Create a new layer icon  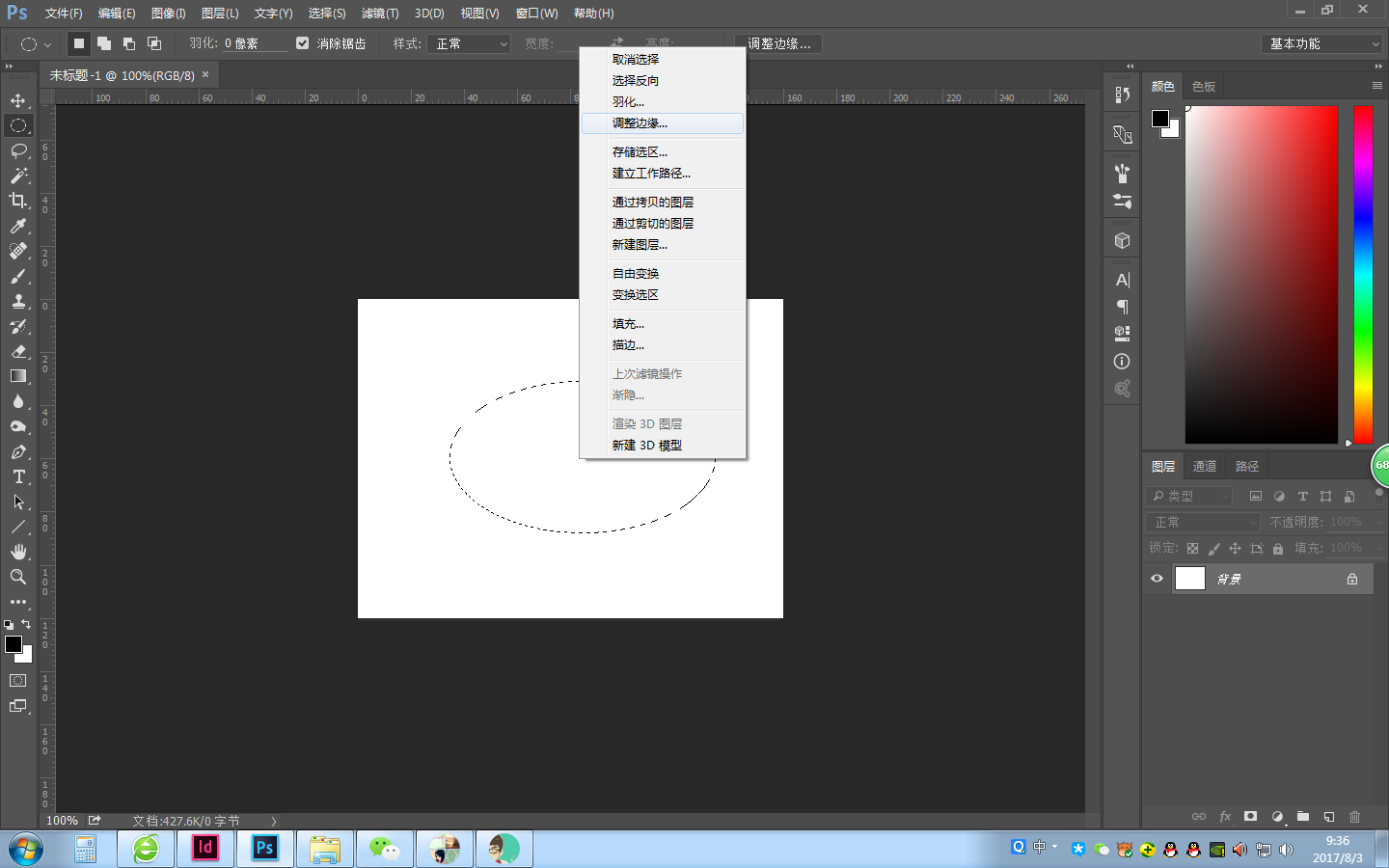click(1329, 817)
